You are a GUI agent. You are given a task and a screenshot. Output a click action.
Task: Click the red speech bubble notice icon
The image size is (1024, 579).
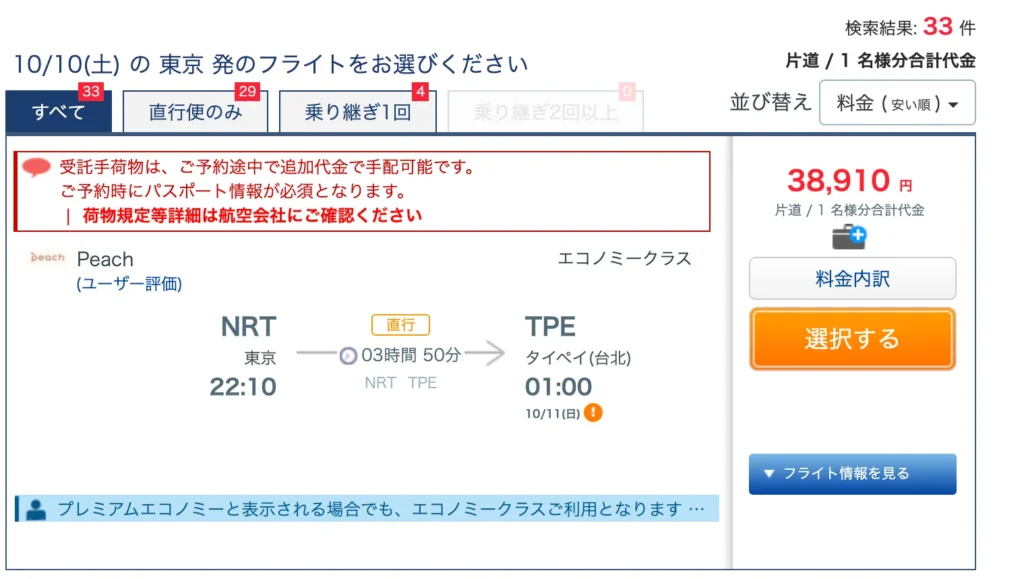tap(36, 167)
